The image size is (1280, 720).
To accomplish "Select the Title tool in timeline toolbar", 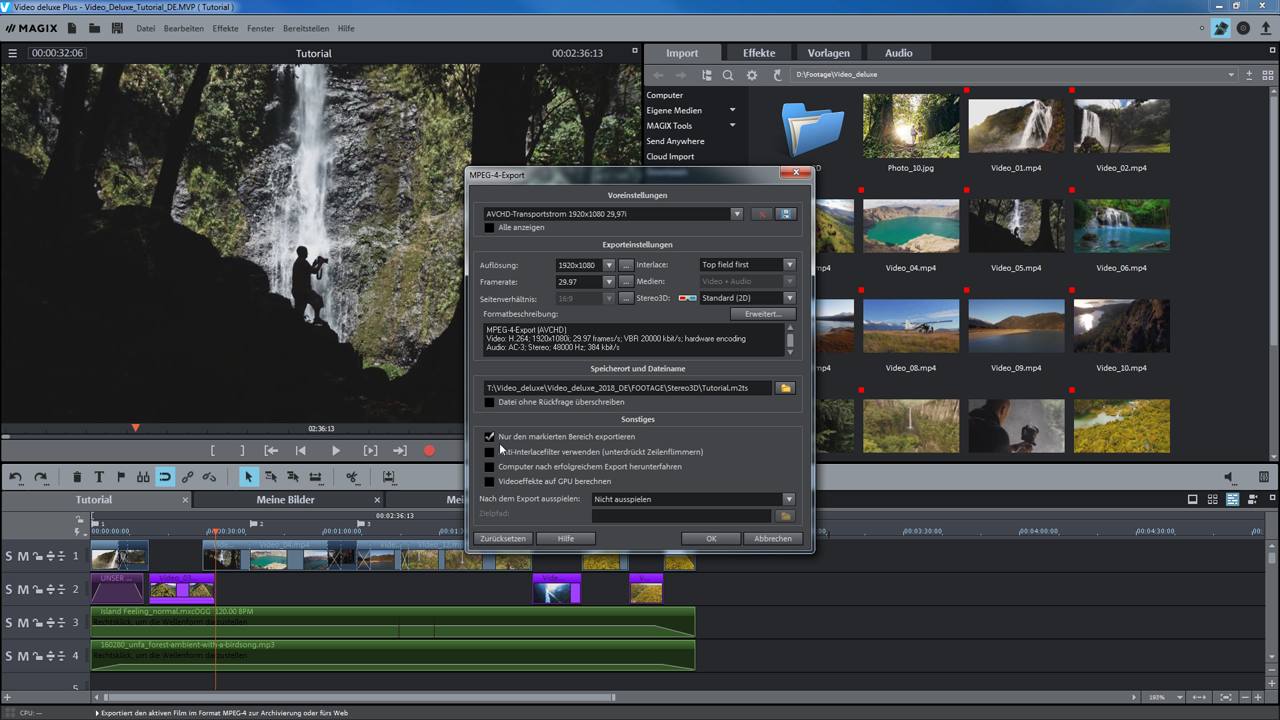I will point(99,477).
